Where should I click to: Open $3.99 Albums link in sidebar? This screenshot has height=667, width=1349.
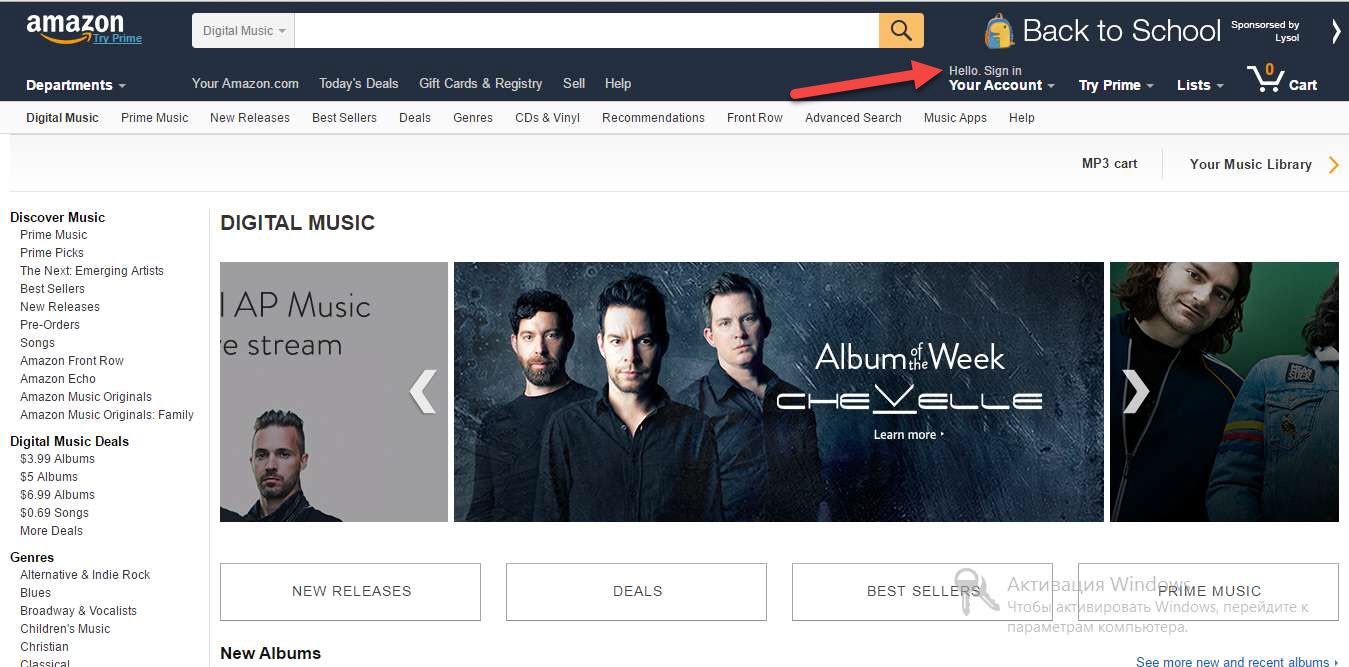coord(57,459)
